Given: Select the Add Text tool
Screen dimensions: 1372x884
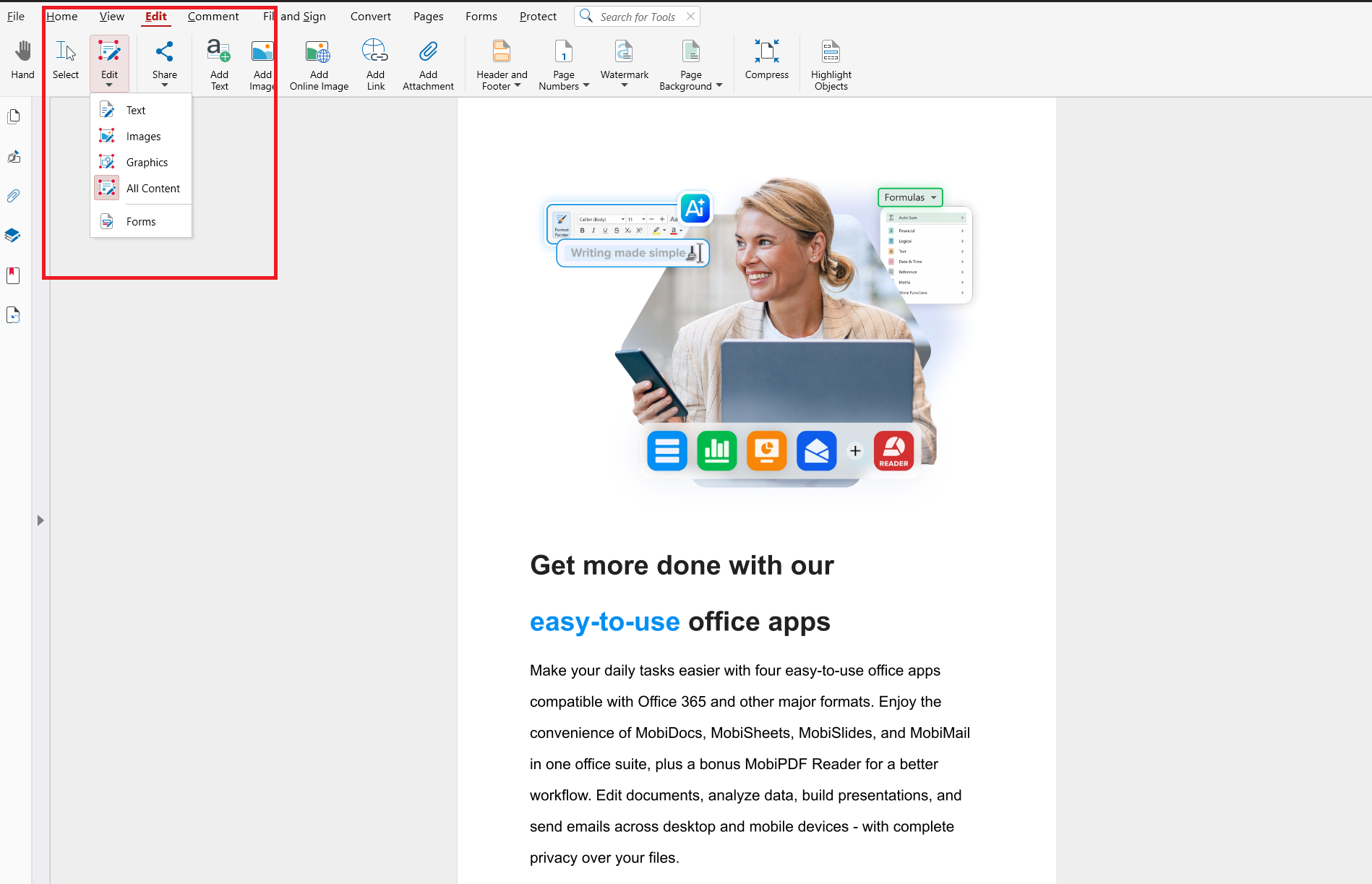Looking at the screenshot, I should pyautogui.click(x=218, y=63).
